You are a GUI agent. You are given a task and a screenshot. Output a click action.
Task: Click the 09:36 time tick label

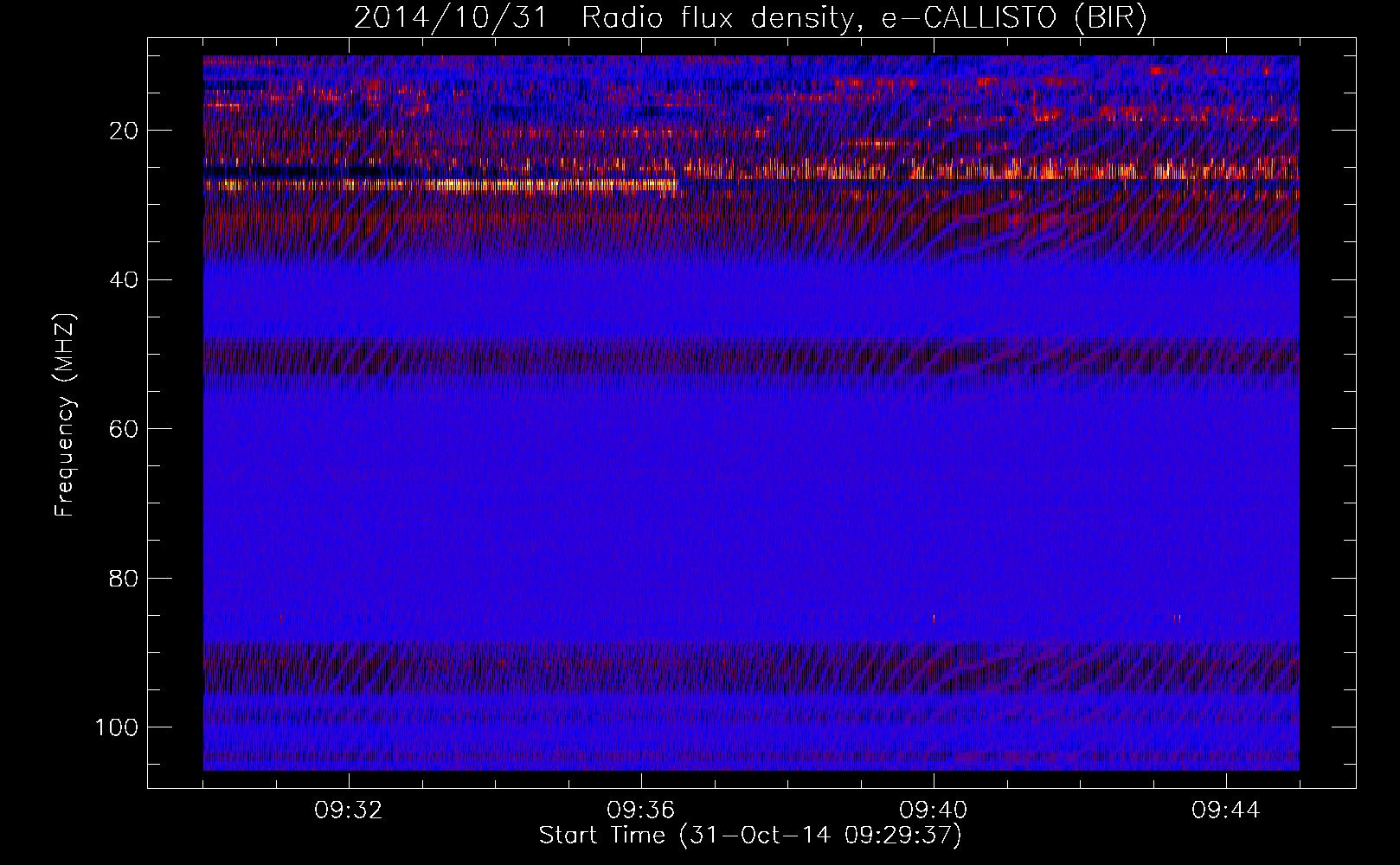pyautogui.click(x=641, y=811)
